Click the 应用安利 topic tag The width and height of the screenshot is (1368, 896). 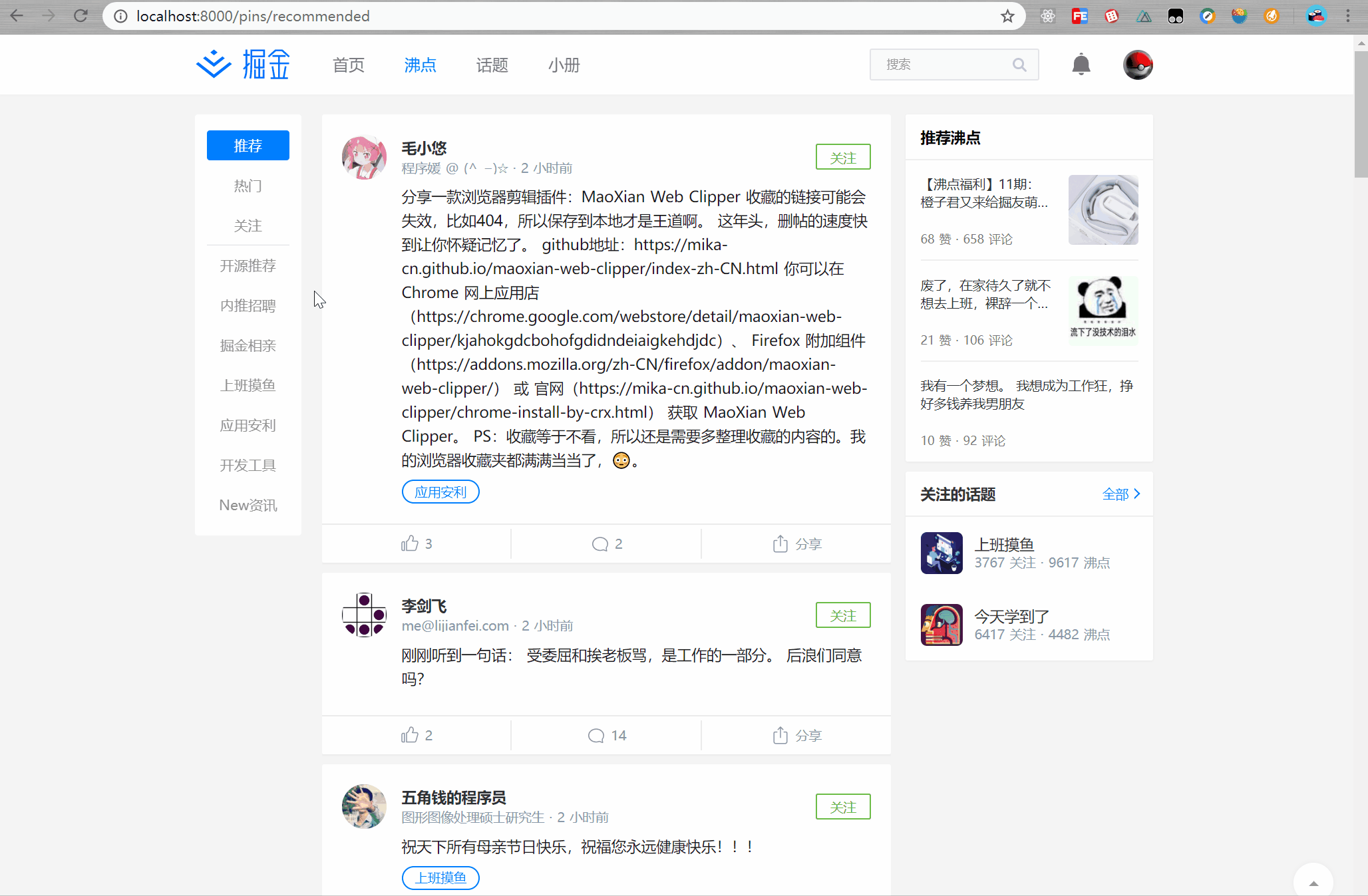(440, 492)
